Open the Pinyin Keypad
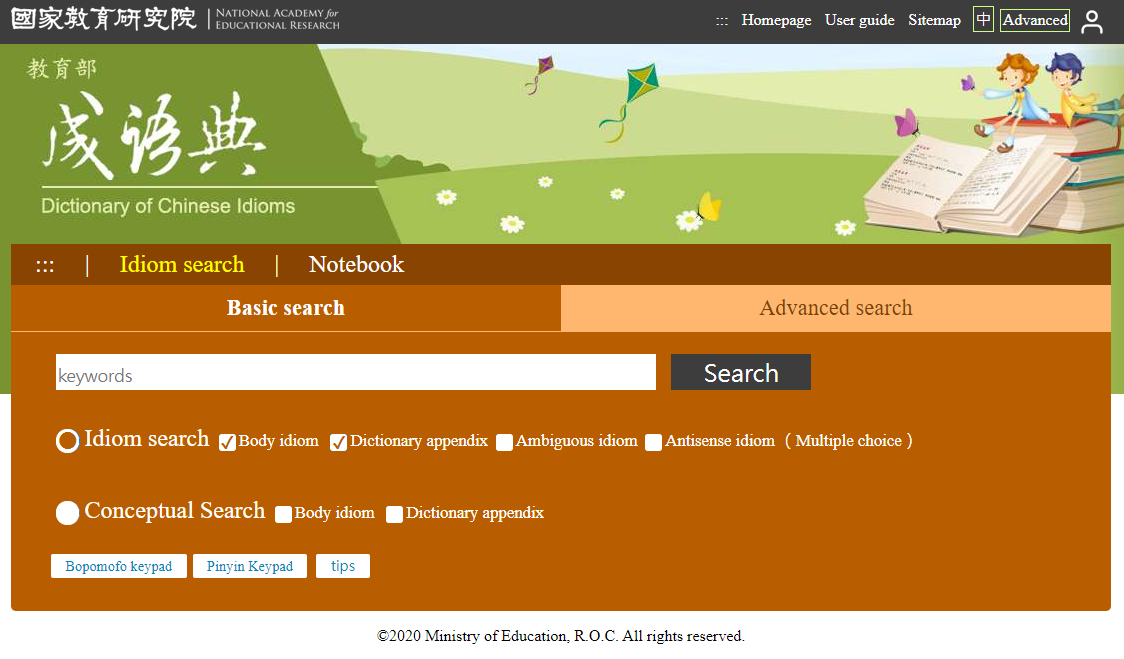Image resolution: width=1124 pixels, height=659 pixels. 249,566
